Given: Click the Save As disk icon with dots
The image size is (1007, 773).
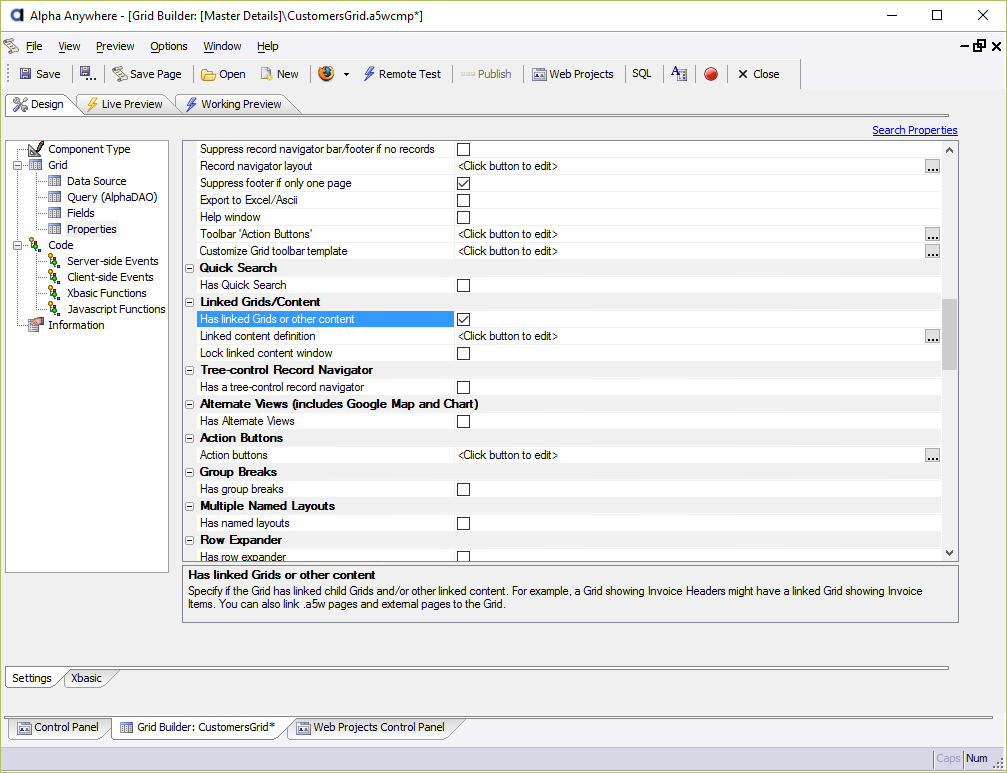Looking at the screenshot, I should (87, 74).
